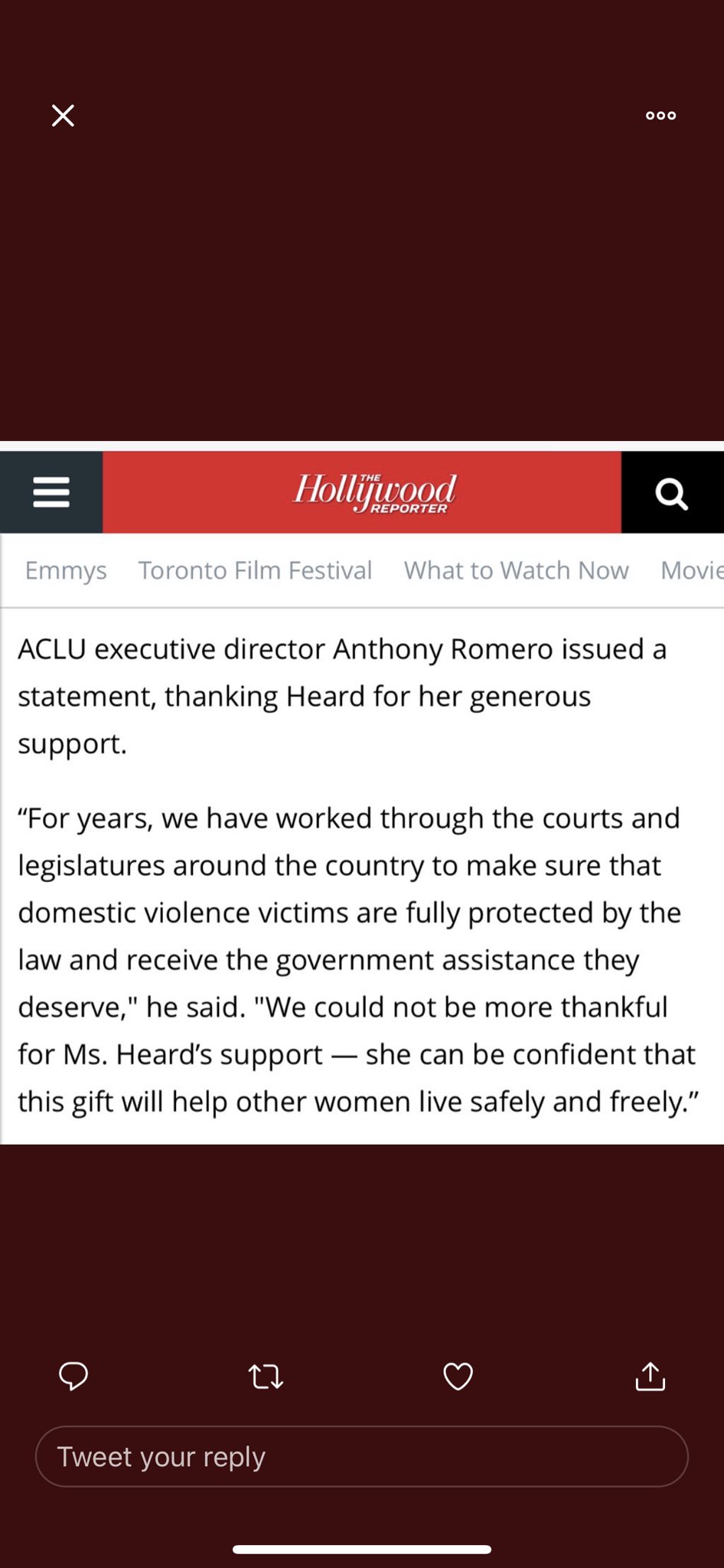Share the tweet via the upload icon

[x=651, y=1376]
